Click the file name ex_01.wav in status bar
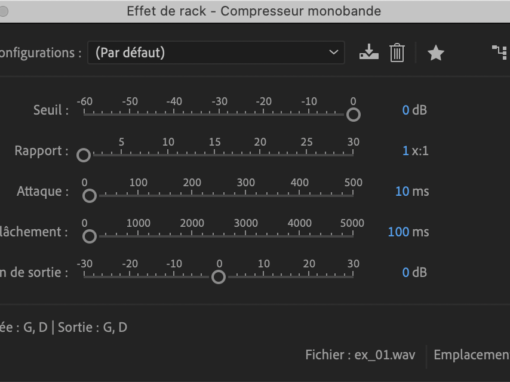This screenshot has width=510, height=382. point(385,355)
